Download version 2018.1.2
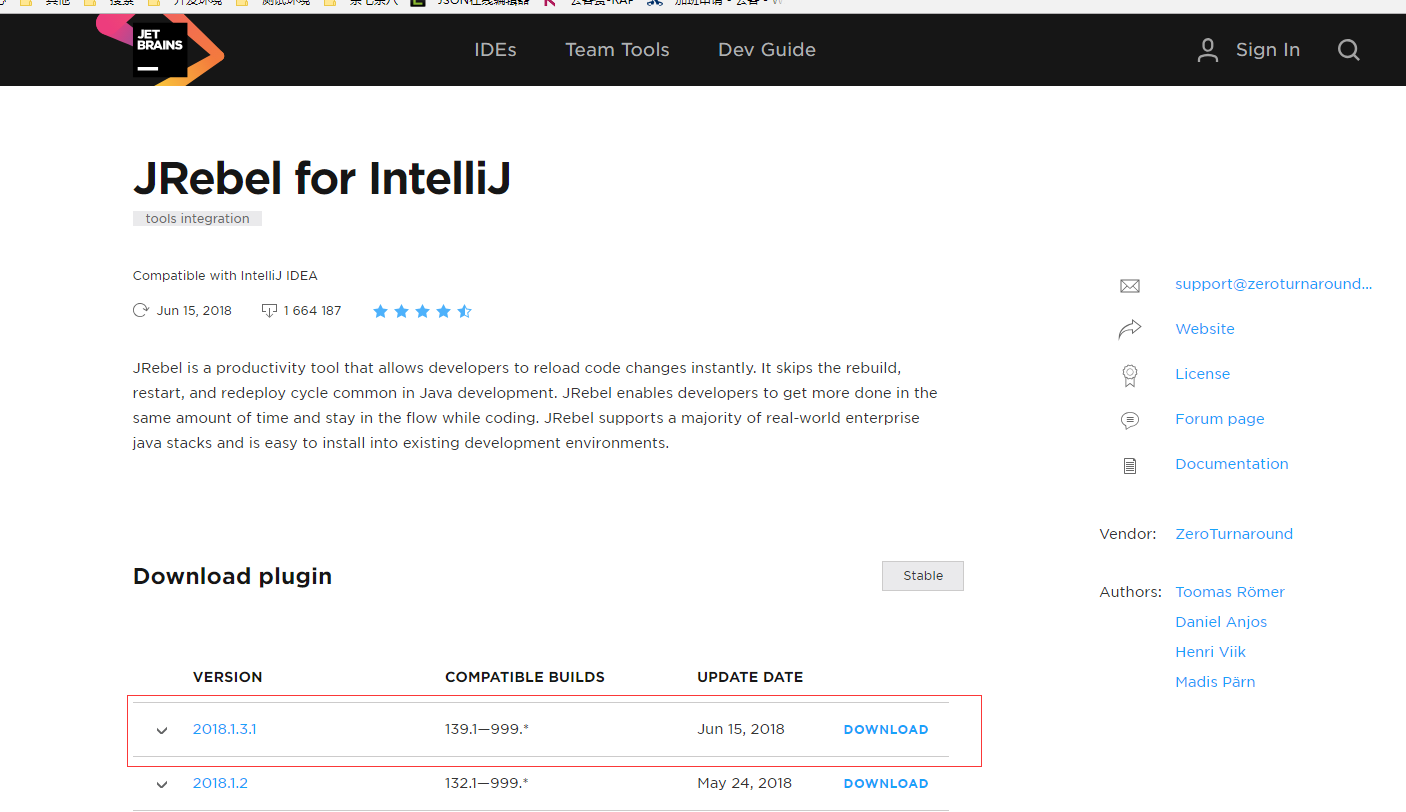This screenshot has height=812, width=1406. coord(885,784)
